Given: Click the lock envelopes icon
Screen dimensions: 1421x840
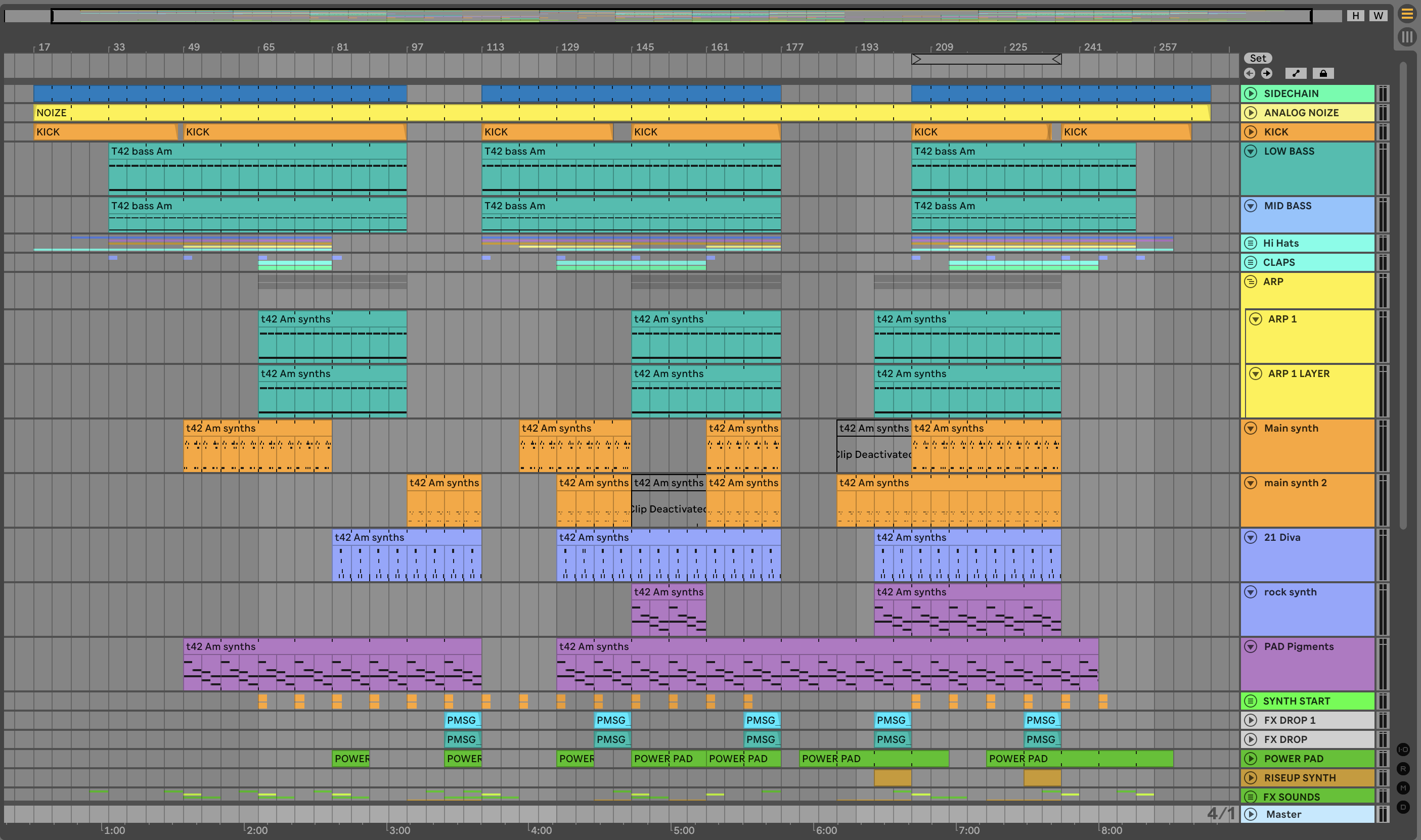Looking at the screenshot, I should point(1323,74).
